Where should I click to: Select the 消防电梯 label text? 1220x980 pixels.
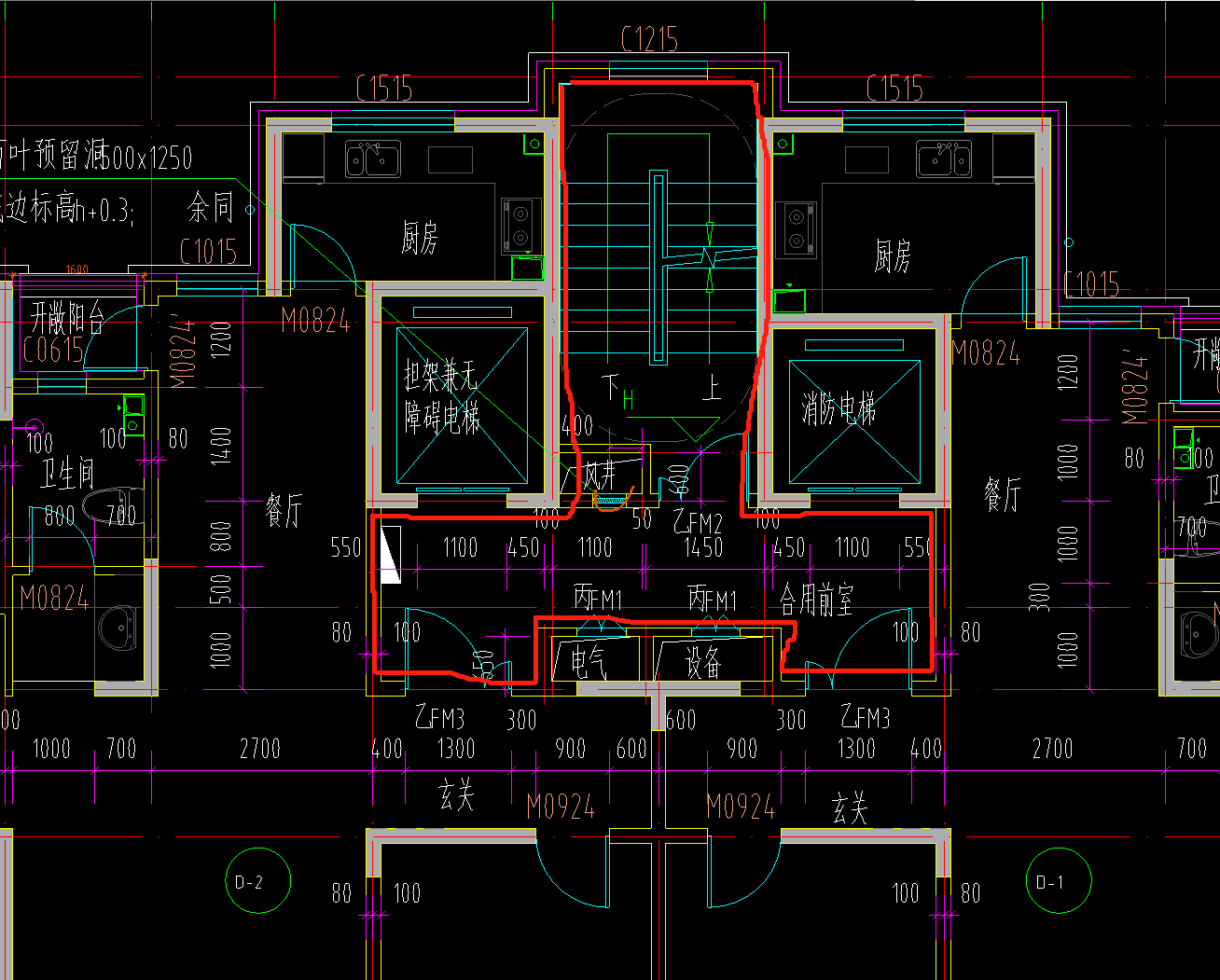(839, 407)
